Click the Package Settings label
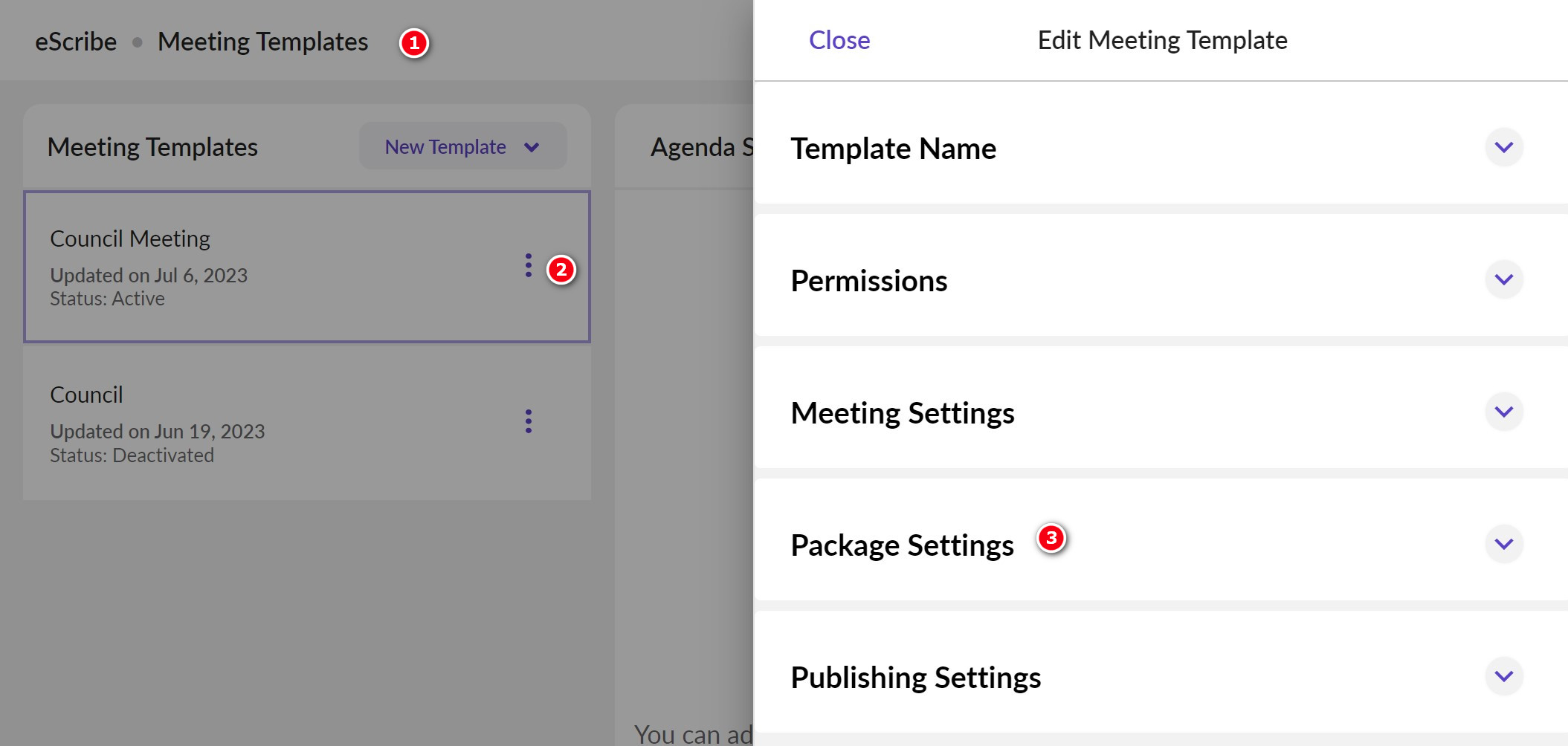Image resolution: width=1568 pixels, height=746 pixels. tap(902, 545)
